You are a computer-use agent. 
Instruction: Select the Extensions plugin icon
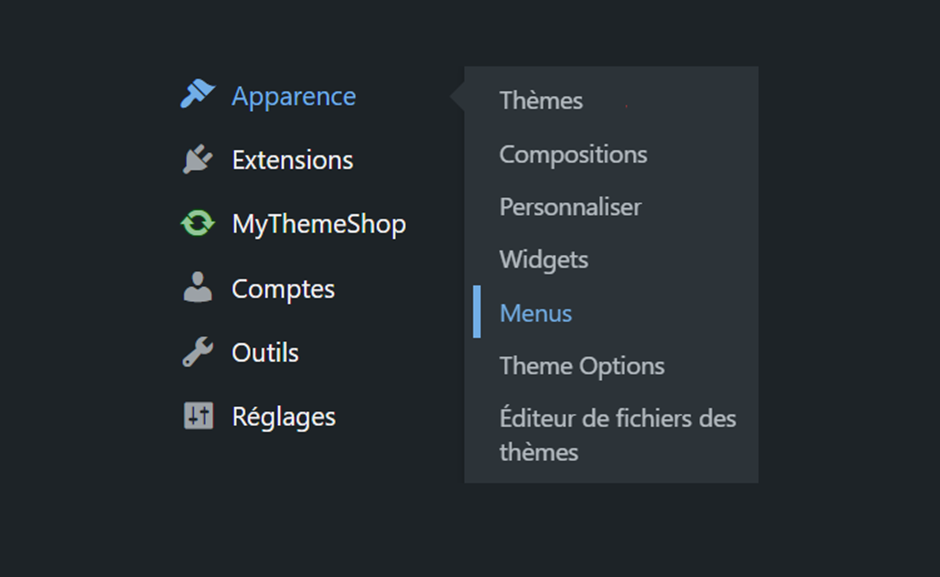click(198, 159)
